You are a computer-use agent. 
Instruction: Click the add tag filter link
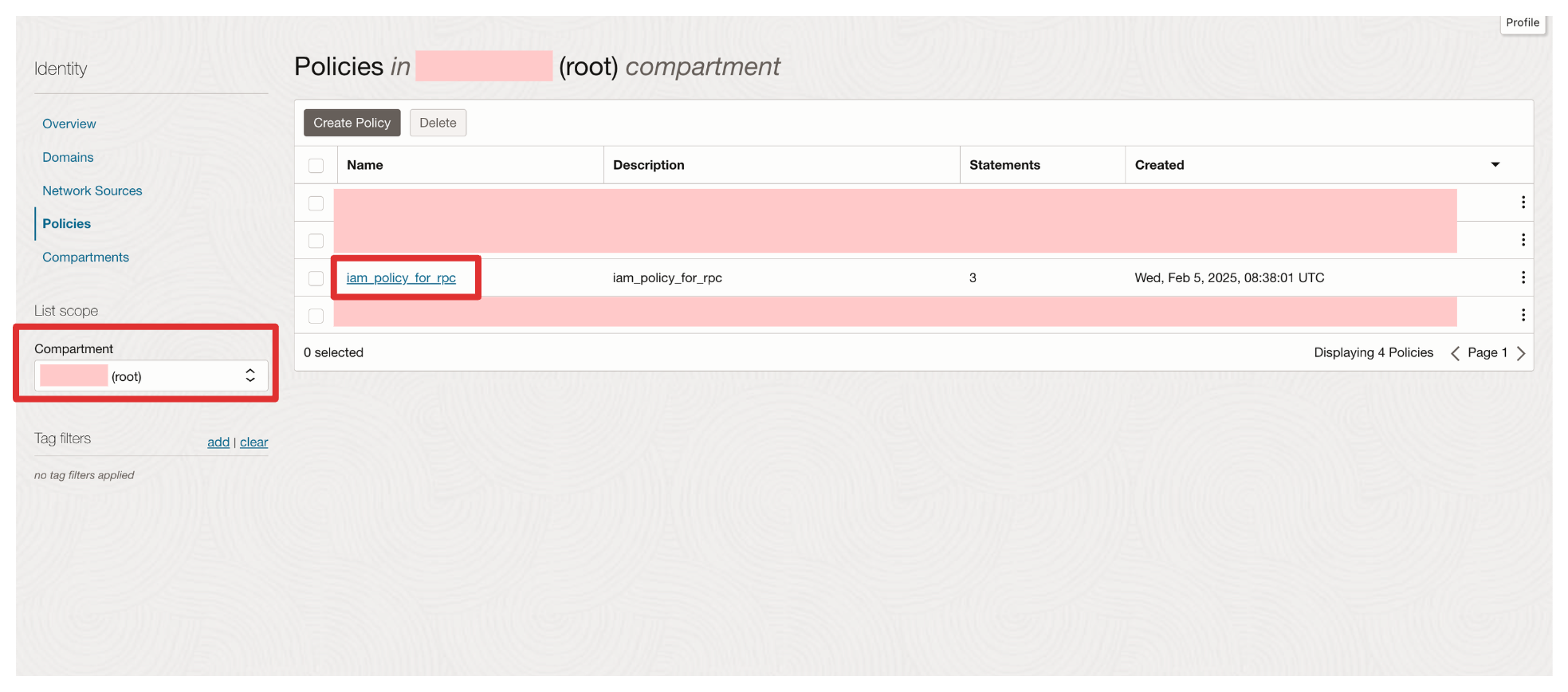click(218, 442)
